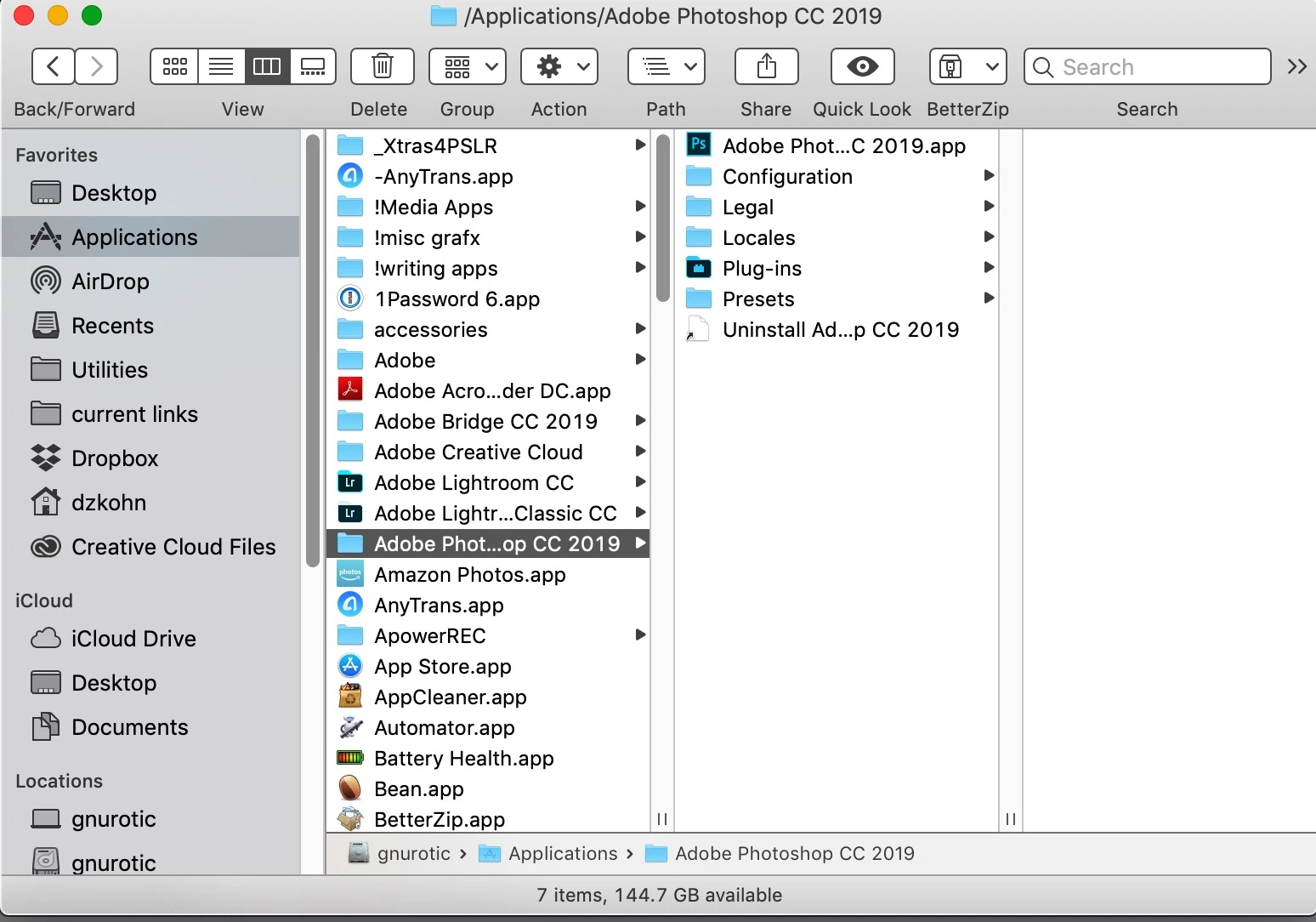Open Documents in sidebar
The width and height of the screenshot is (1316, 922).
coord(151,727)
